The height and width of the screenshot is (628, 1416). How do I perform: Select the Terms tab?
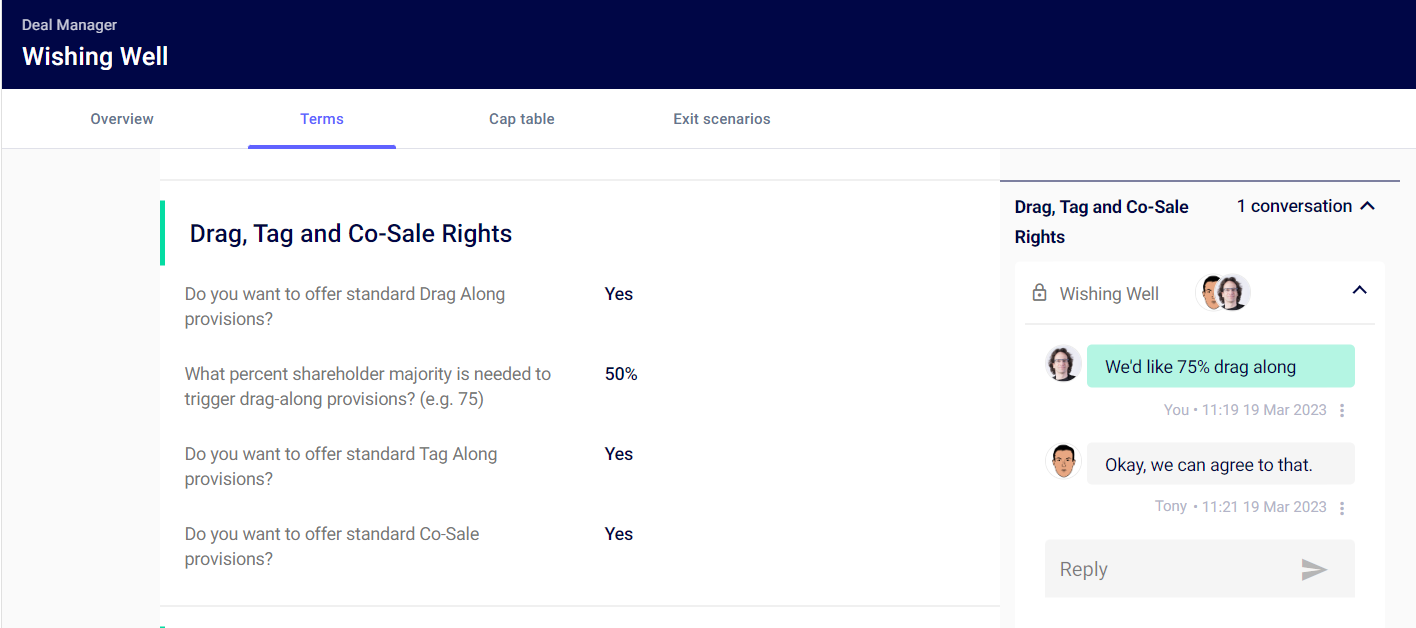coord(322,119)
